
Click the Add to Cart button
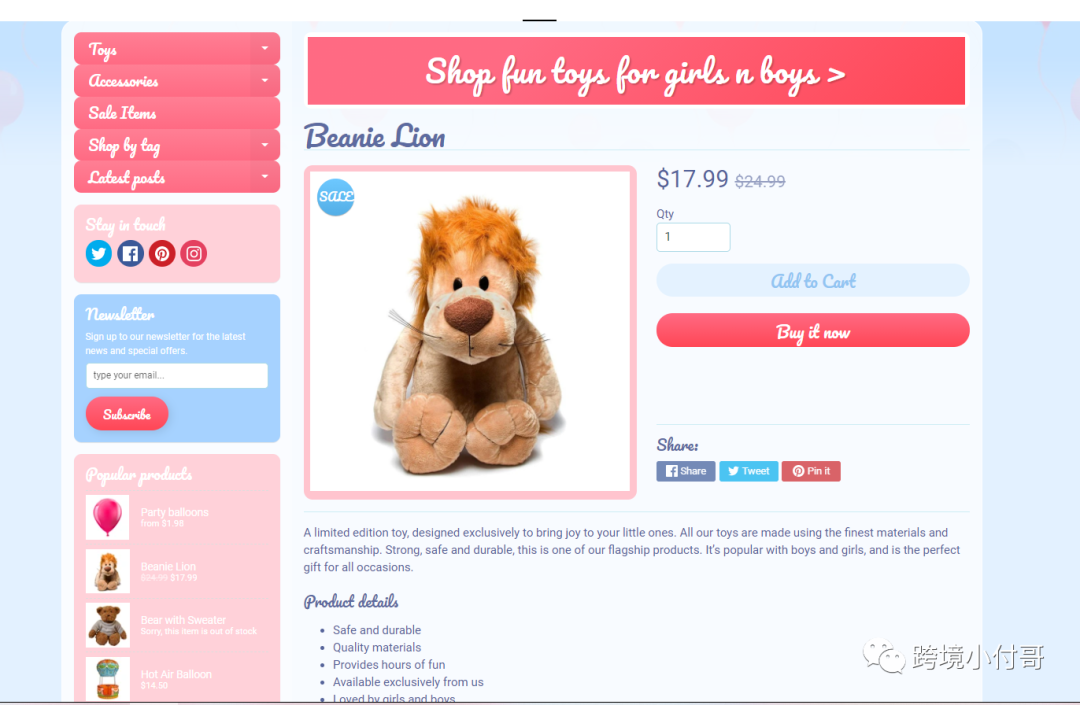(x=813, y=281)
